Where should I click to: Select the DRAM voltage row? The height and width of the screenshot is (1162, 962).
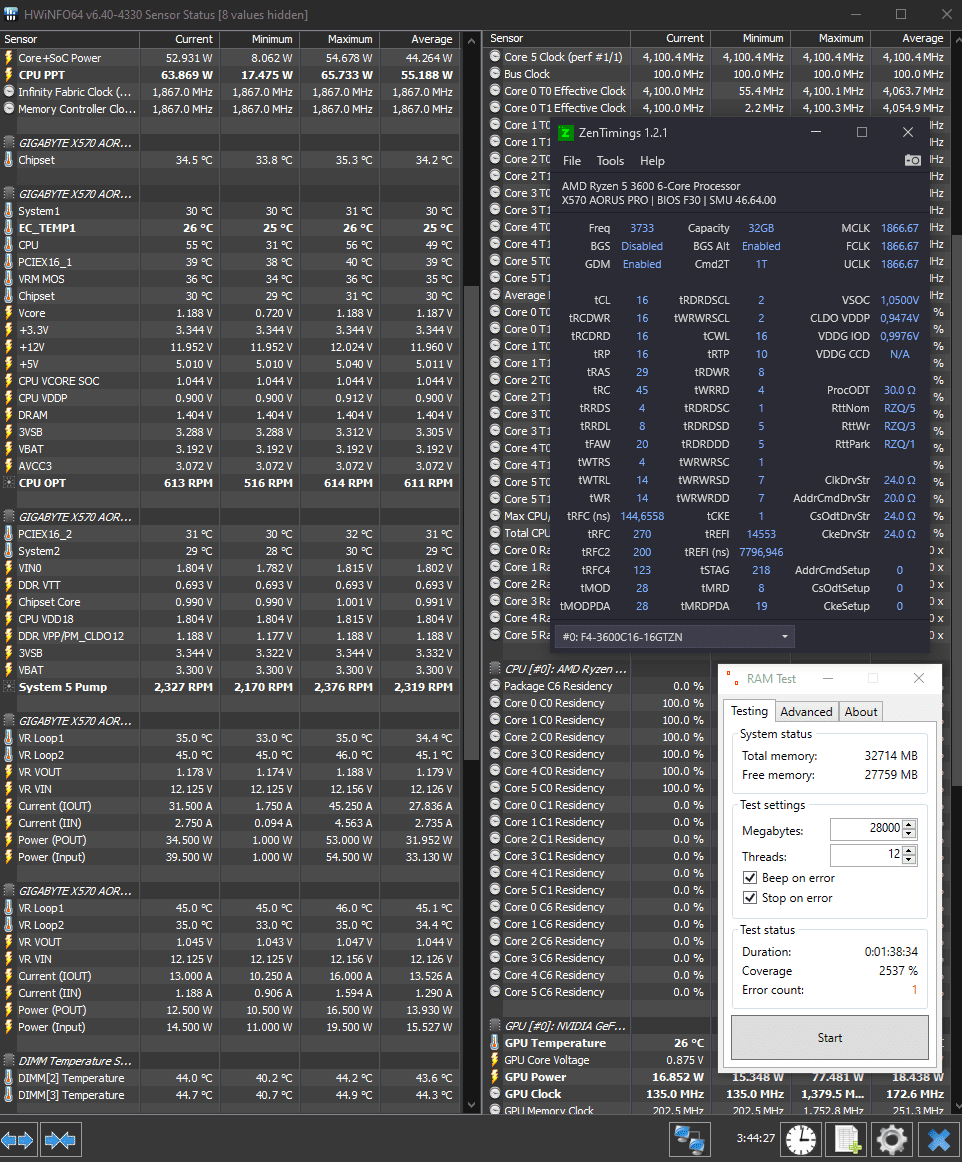[230, 415]
